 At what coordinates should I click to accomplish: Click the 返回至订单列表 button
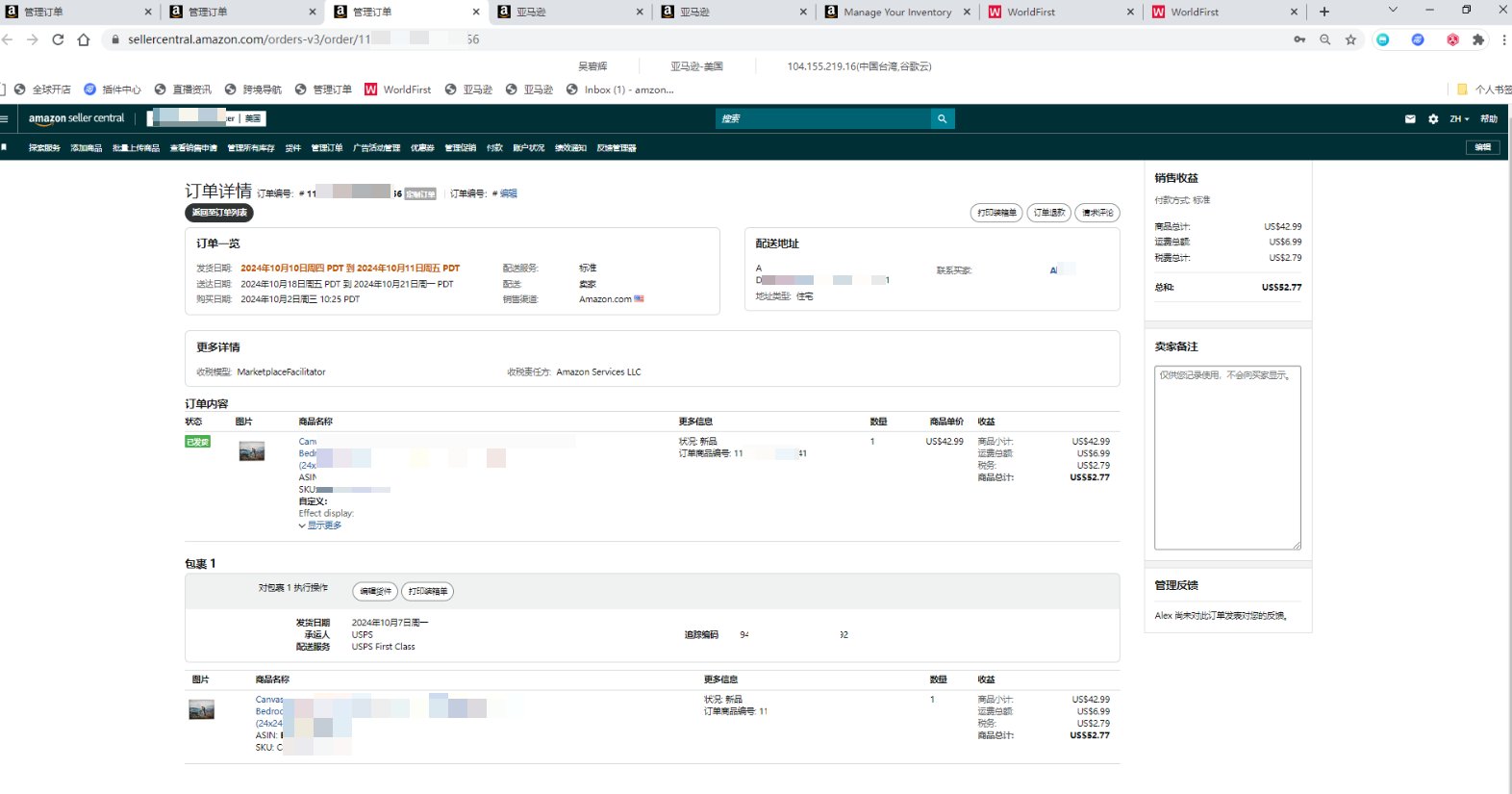point(219,213)
